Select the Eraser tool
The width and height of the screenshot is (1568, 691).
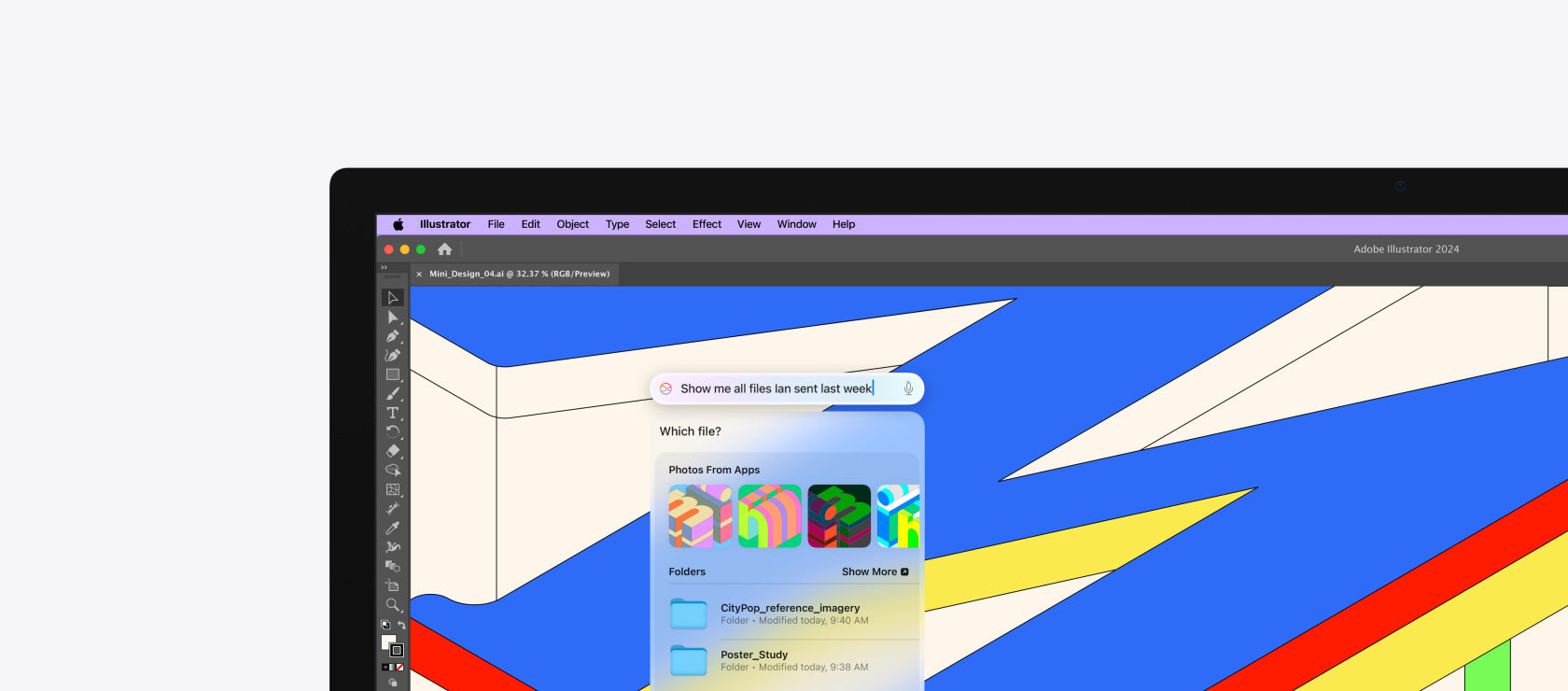[392, 451]
